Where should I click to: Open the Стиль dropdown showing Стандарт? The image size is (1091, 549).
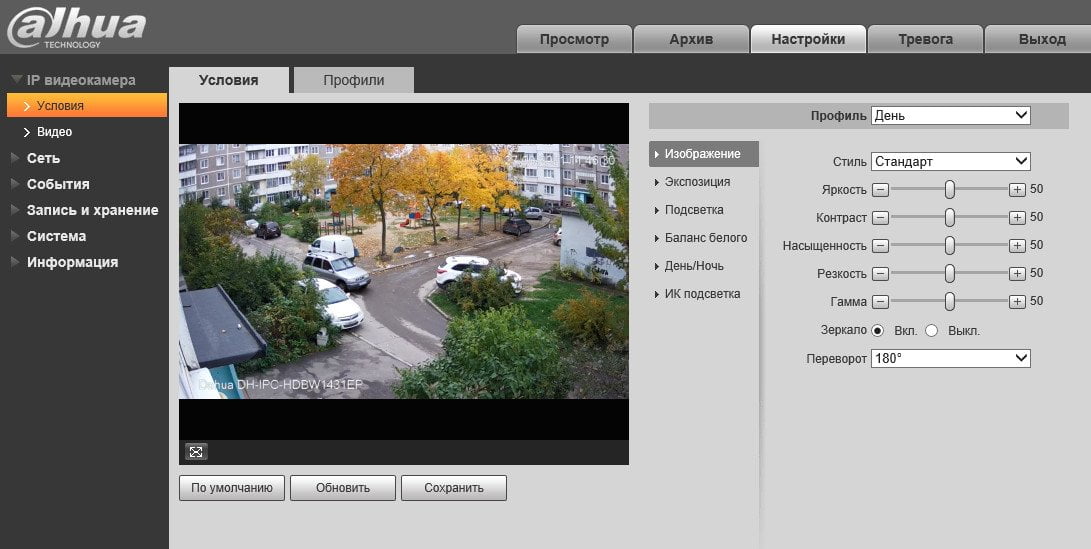pyautogui.click(x=950, y=161)
